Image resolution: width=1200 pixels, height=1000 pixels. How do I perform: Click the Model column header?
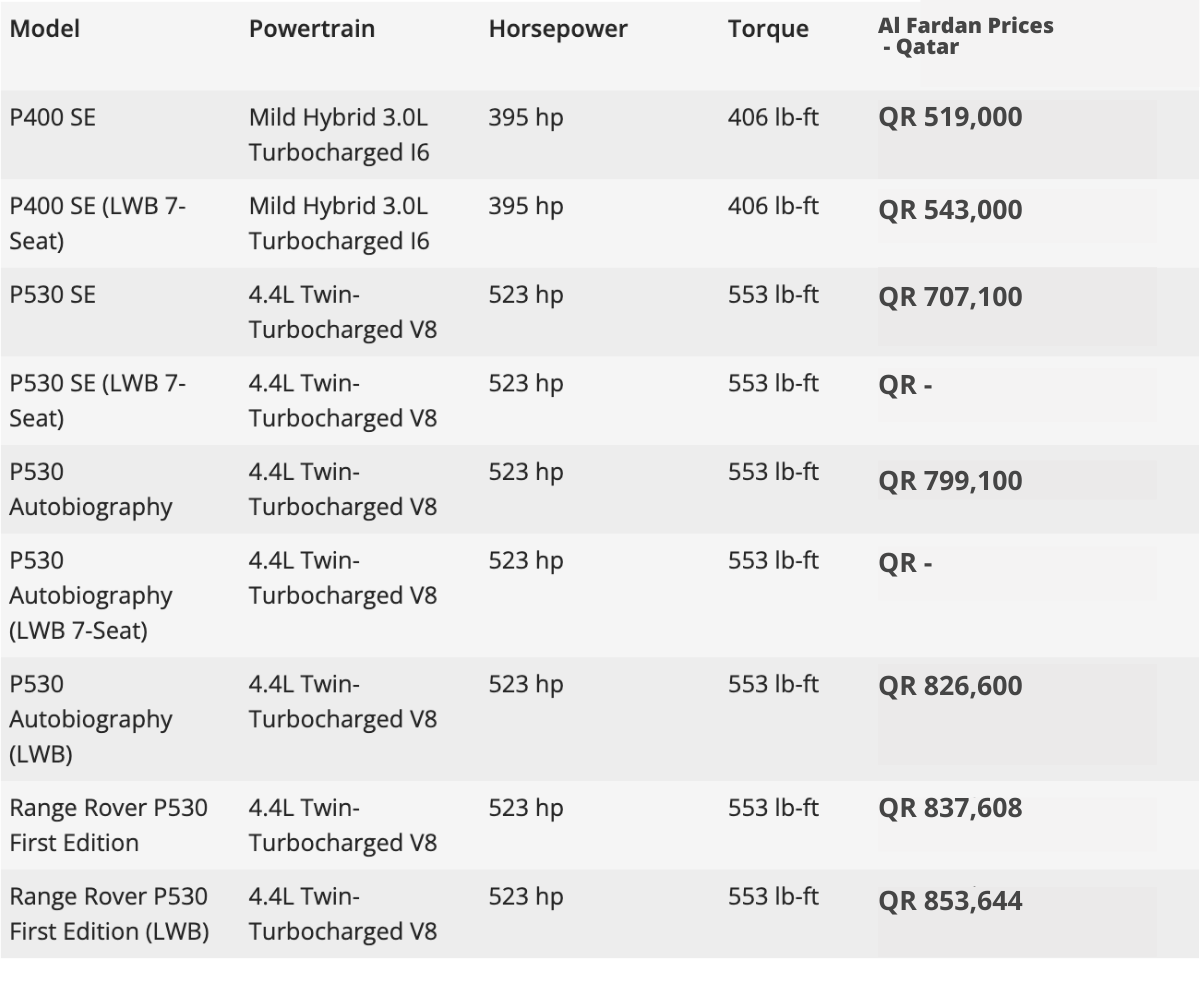click(44, 29)
